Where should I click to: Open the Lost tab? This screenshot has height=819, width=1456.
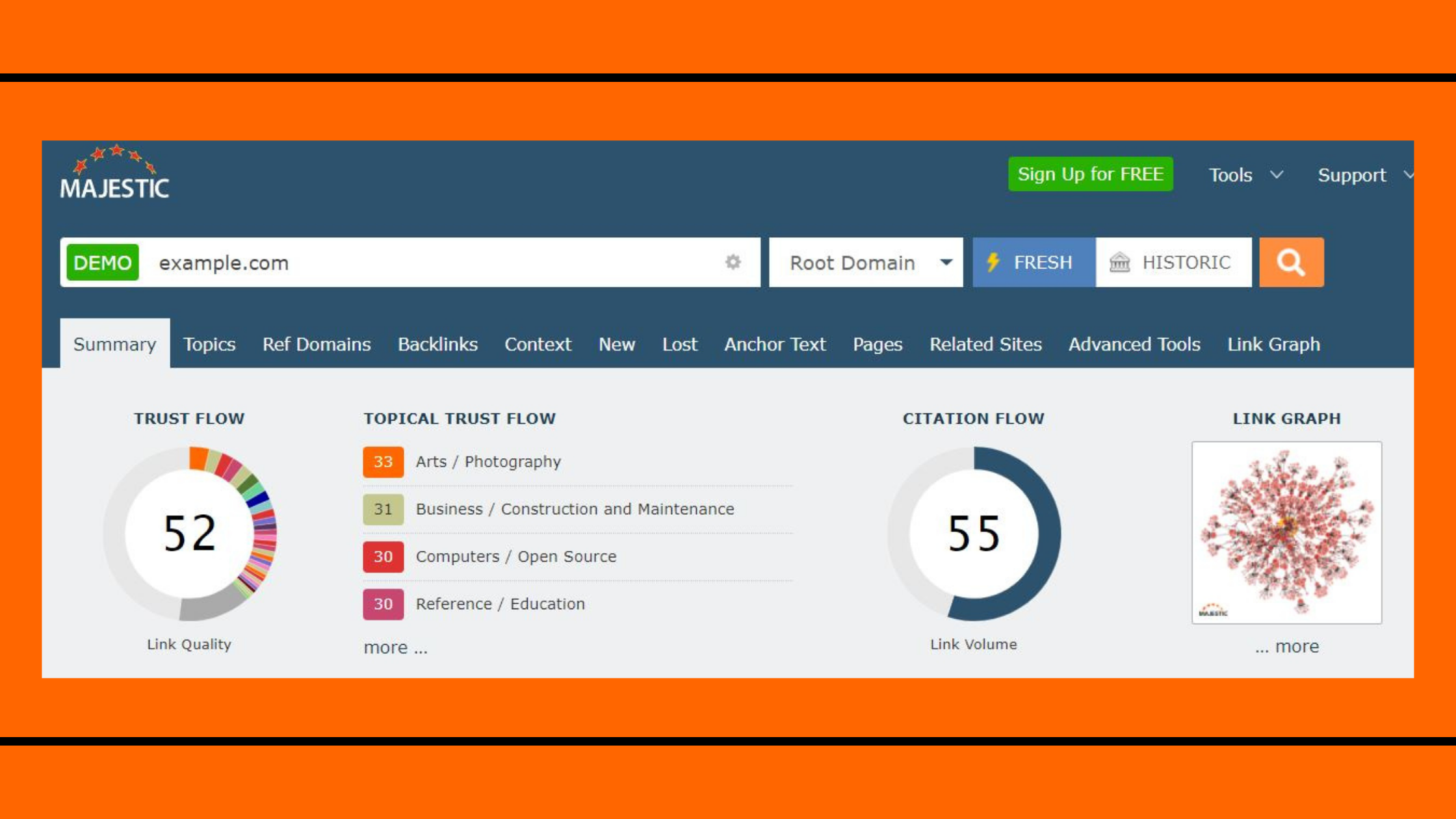click(x=680, y=344)
